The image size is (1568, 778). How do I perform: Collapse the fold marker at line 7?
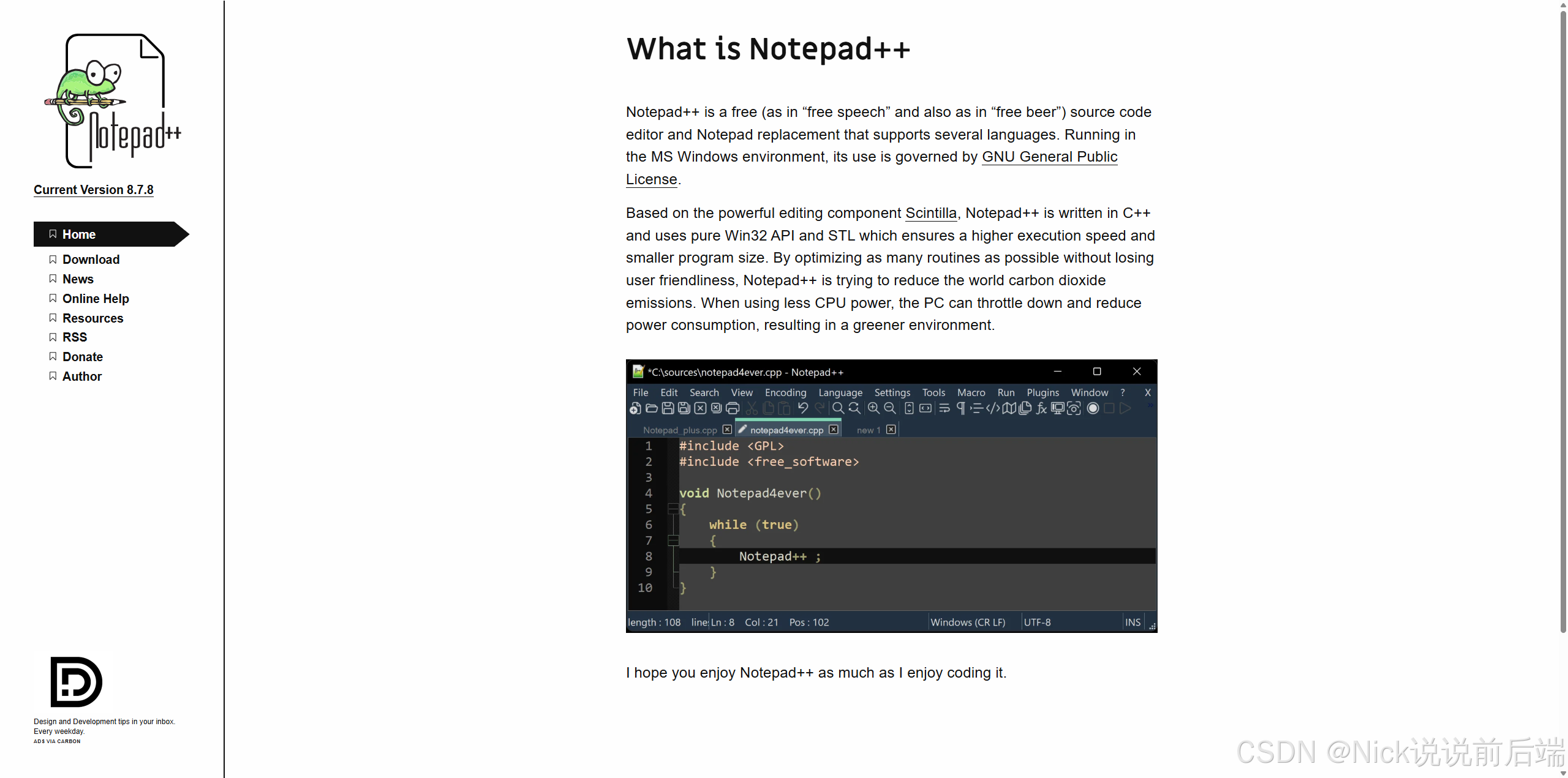pos(673,540)
